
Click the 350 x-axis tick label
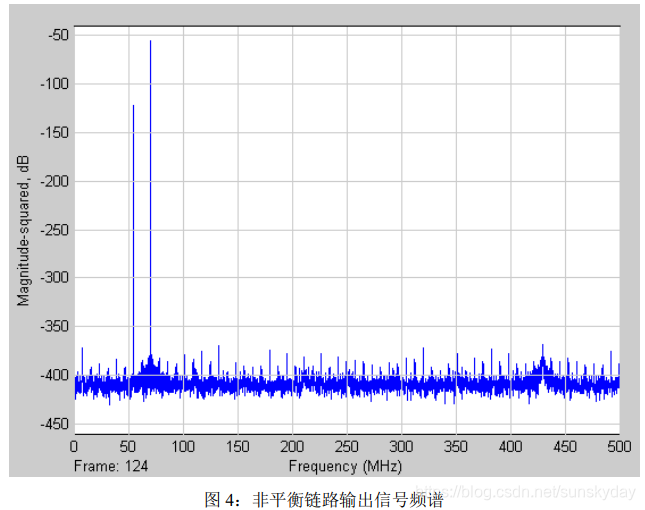coord(456,446)
